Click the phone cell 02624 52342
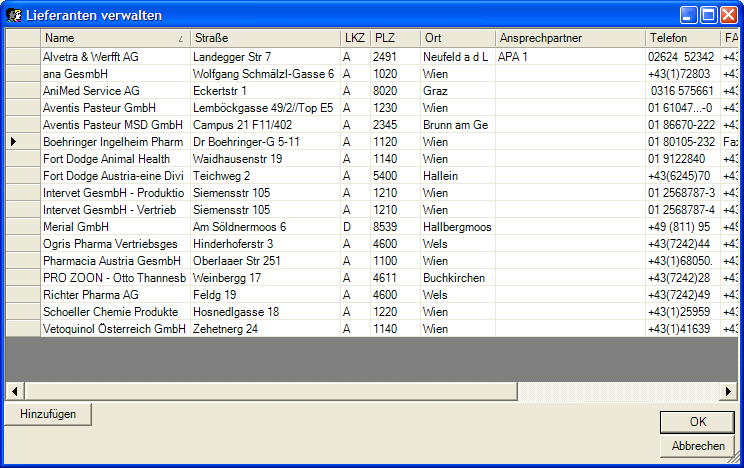The width and height of the screenshot is (744, 468). pos(683,56)
